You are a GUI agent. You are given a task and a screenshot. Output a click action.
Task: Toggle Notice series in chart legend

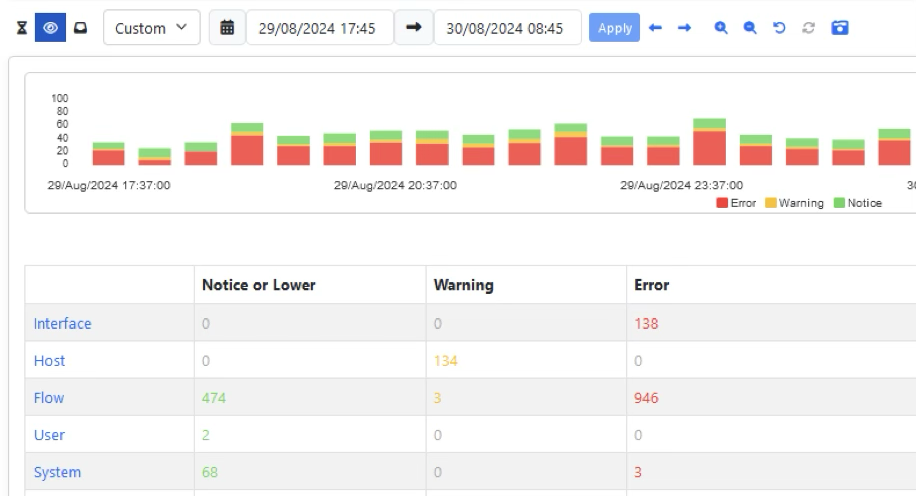click(x=858, y=203)
